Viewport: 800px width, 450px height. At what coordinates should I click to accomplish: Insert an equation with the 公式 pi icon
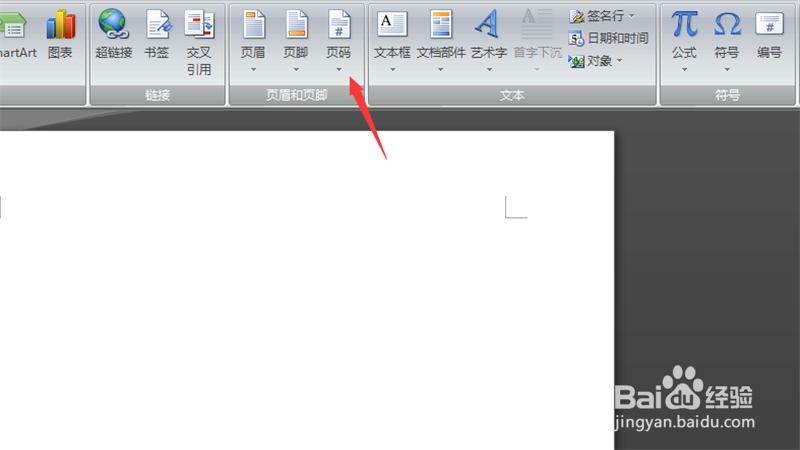pos(684,23)
